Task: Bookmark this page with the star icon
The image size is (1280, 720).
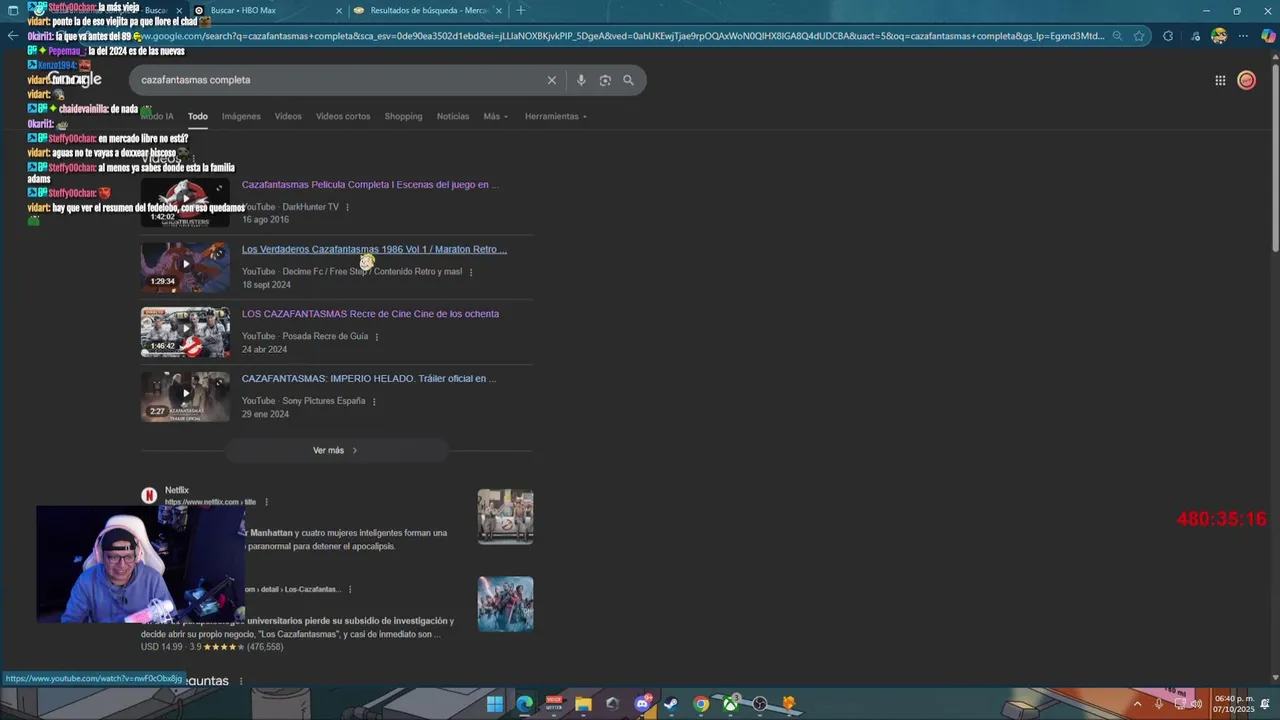Action: tap(1139, 36)
